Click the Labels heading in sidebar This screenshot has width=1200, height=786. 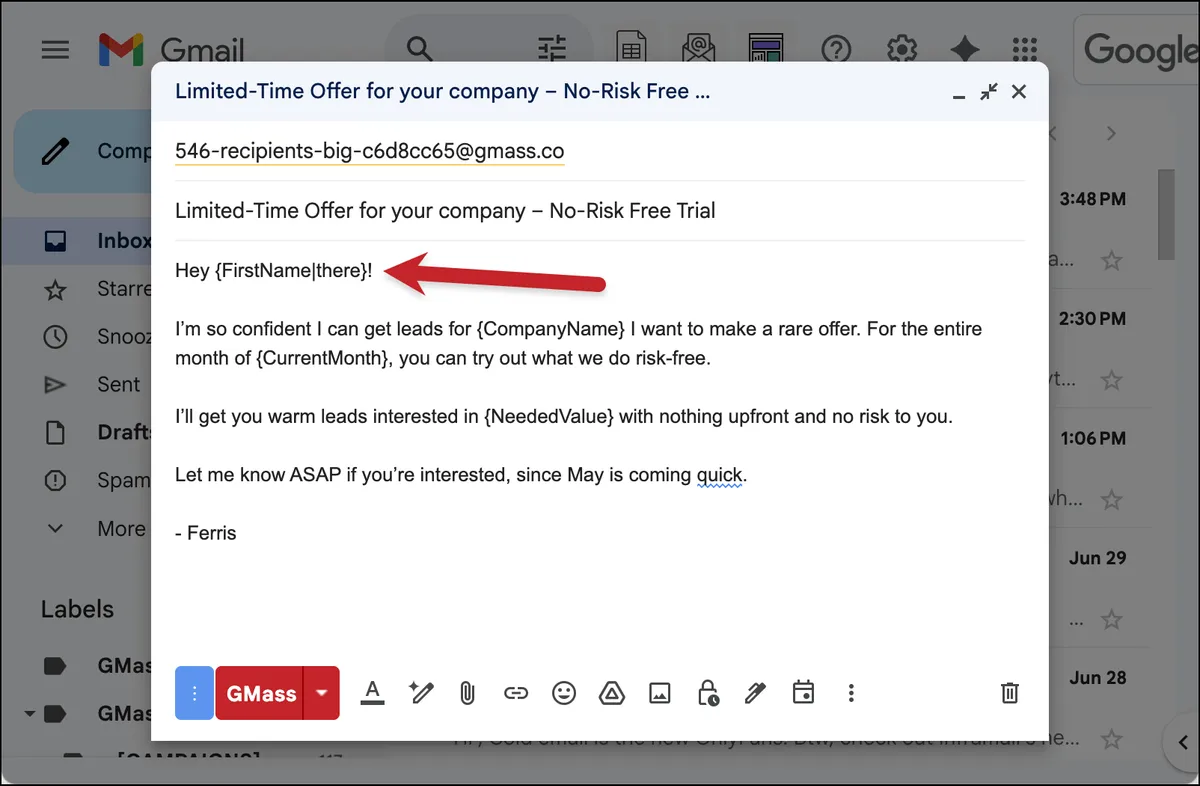pos(77,609)
